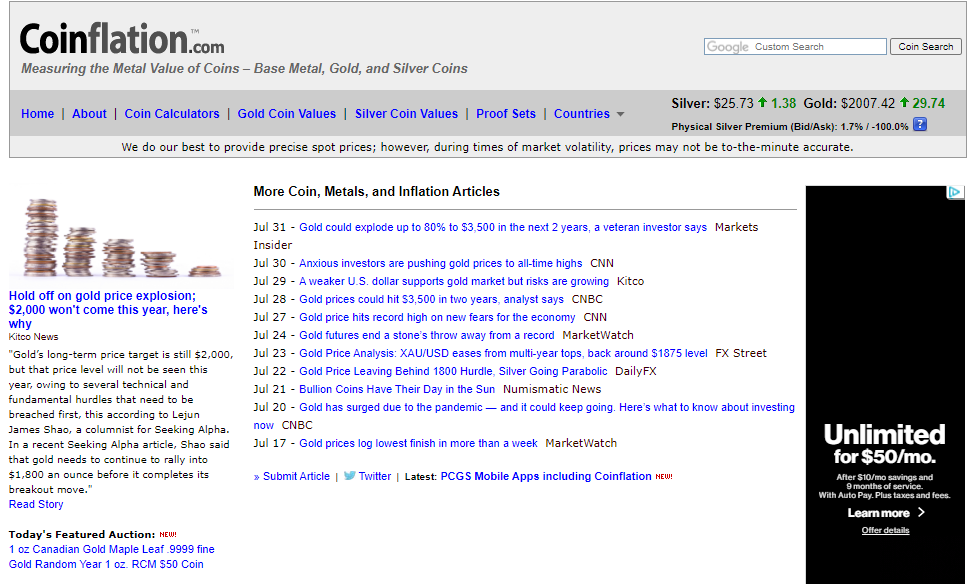Go to Gold Coin Values page
This screenshot has height=584, width=976.
click(287, 114)
